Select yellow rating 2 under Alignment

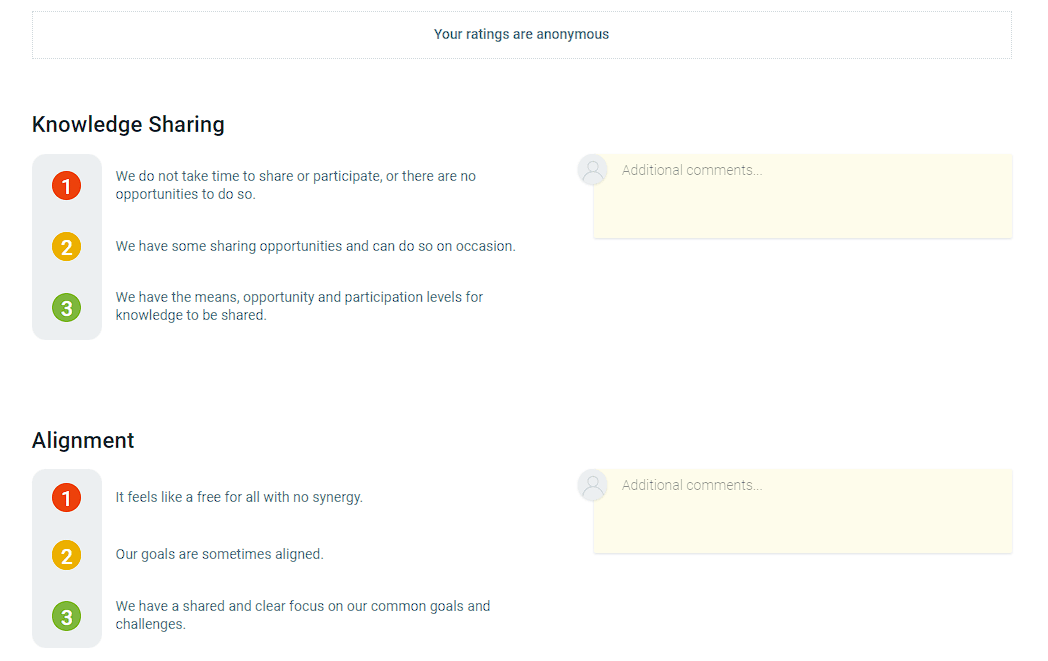67,555
